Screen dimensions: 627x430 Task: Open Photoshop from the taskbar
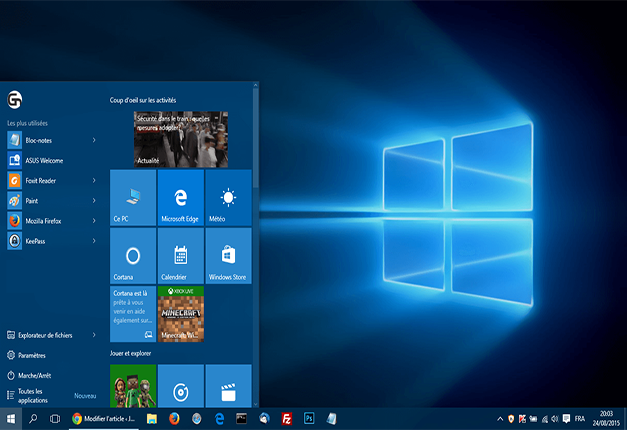pyautogui.click(x=309, y=418)
